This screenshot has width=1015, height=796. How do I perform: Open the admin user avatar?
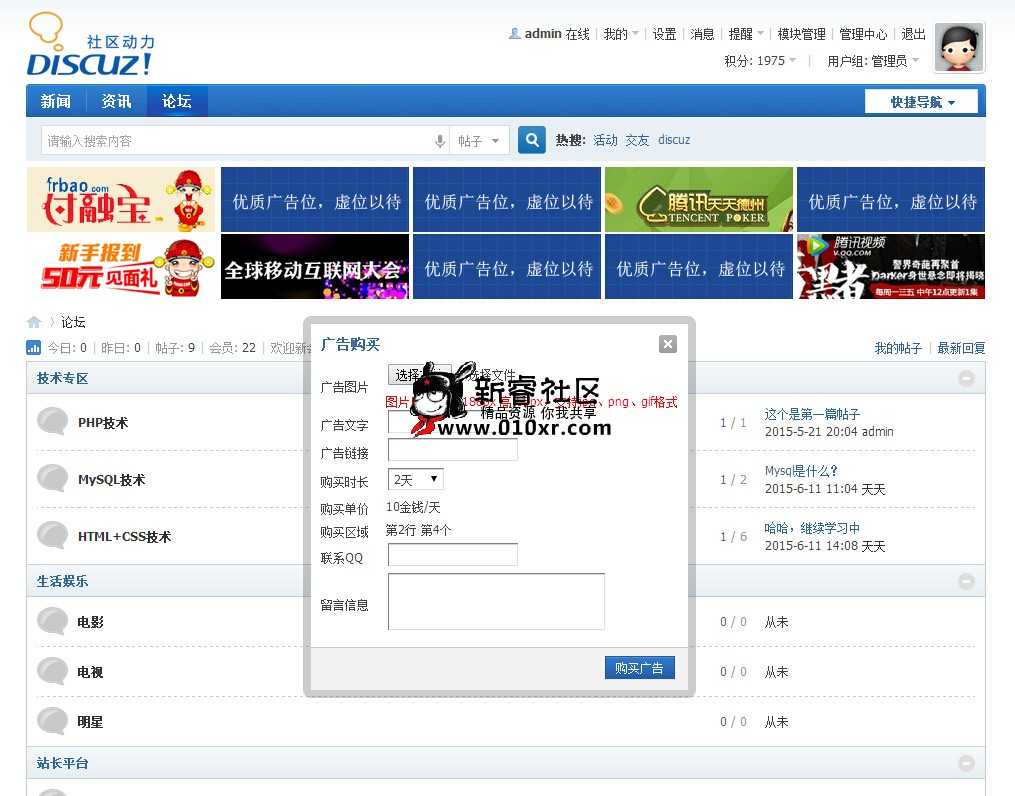pyautogui.click(x=958, y=48)
